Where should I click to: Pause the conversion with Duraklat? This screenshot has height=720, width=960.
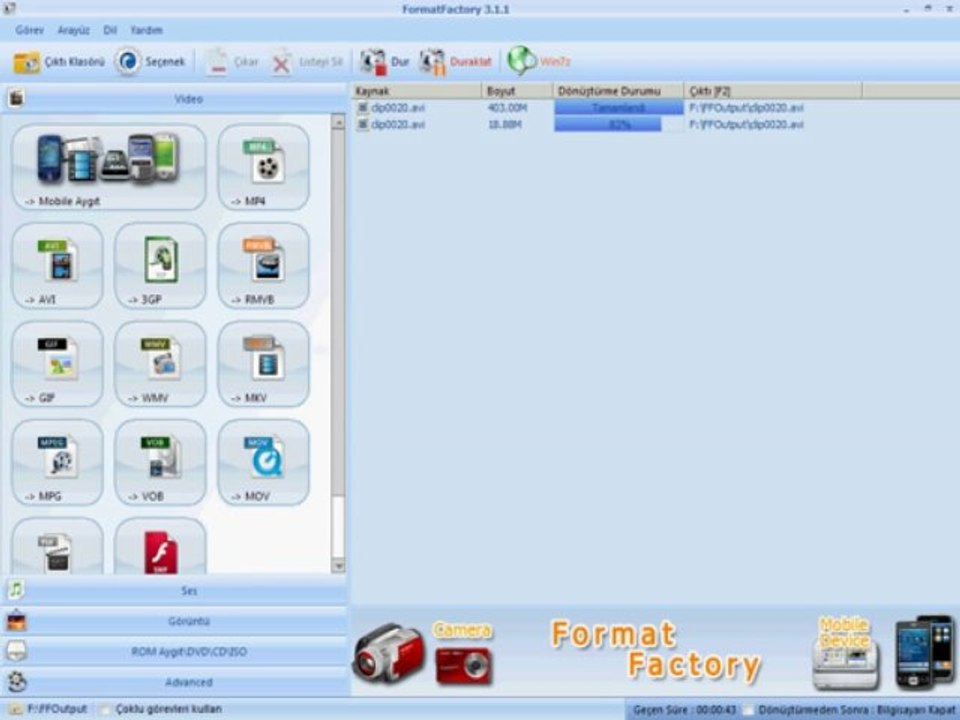[456, 62]
